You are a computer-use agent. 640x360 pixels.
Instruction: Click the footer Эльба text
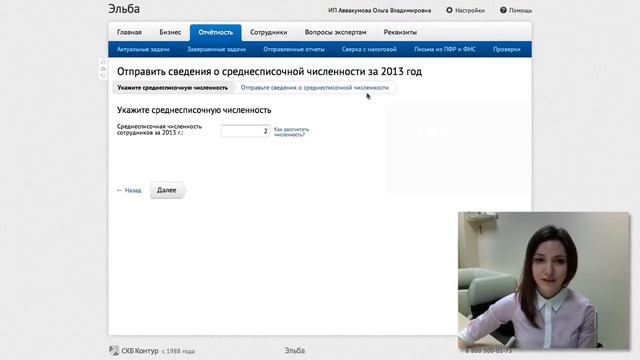[x=295, y=351]
